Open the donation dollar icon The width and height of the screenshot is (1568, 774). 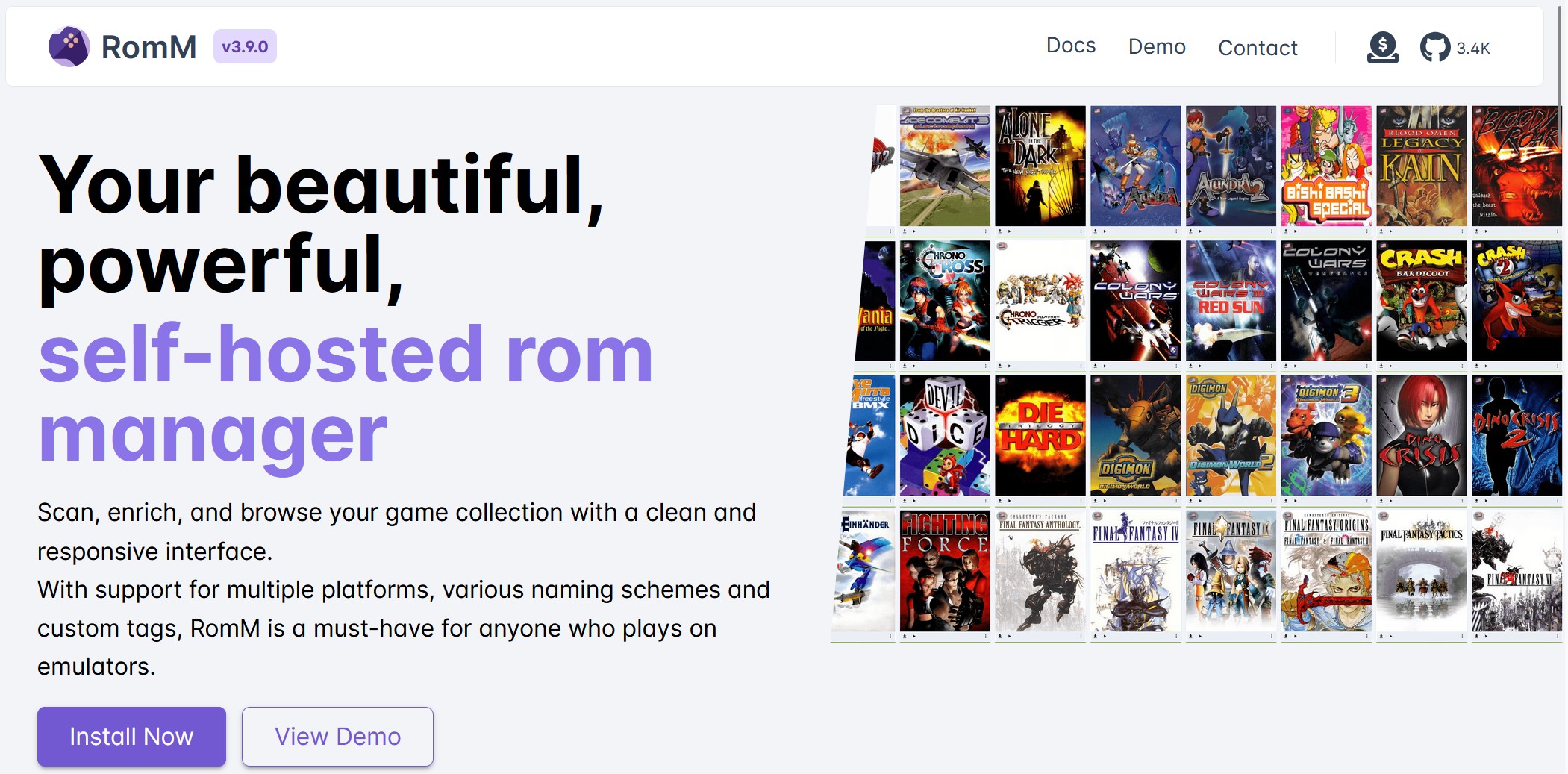click(x=1382, y=47)
